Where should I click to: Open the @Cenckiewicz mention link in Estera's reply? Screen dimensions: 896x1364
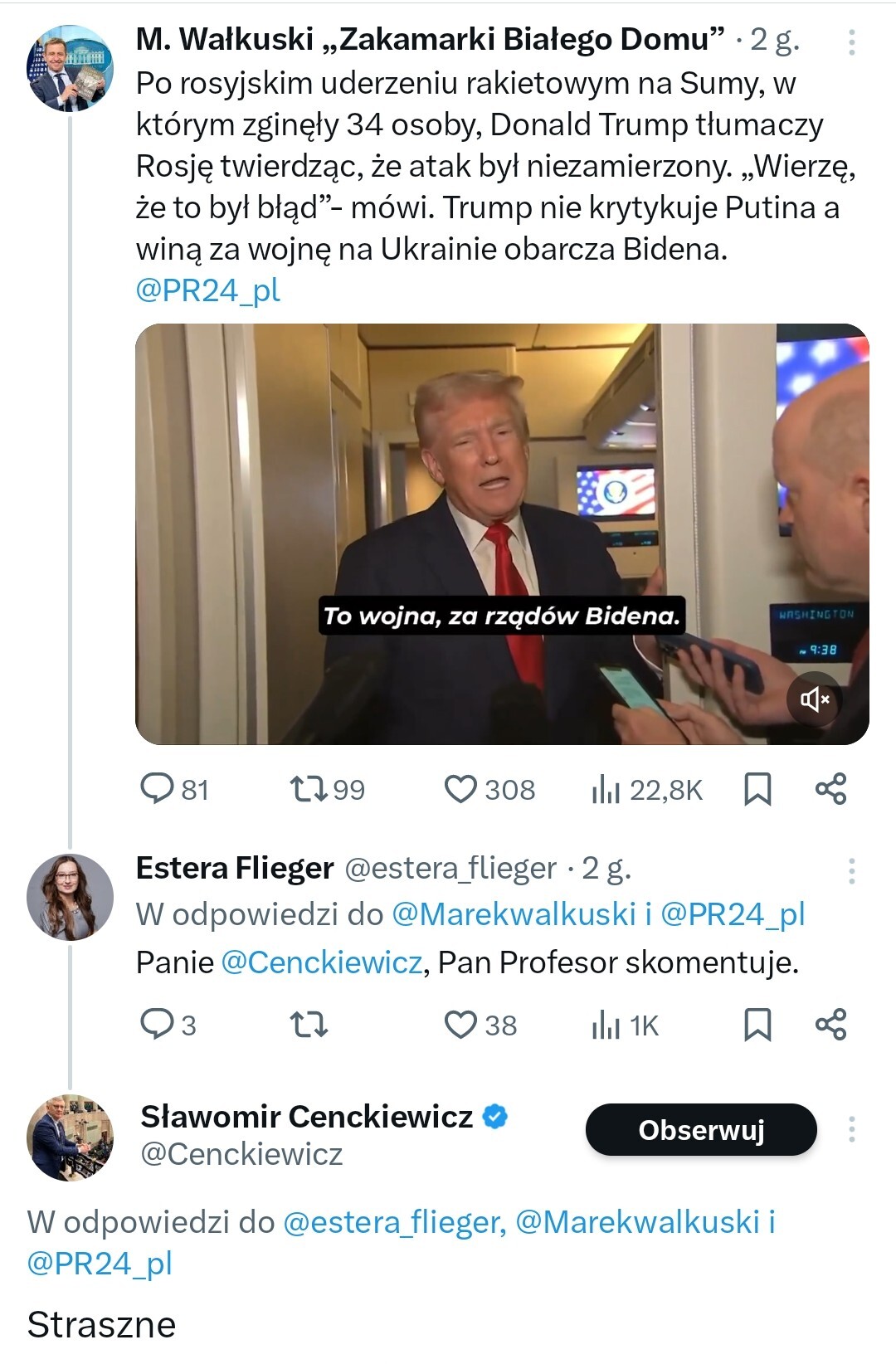pyautogui.click(x=322, y=962)
